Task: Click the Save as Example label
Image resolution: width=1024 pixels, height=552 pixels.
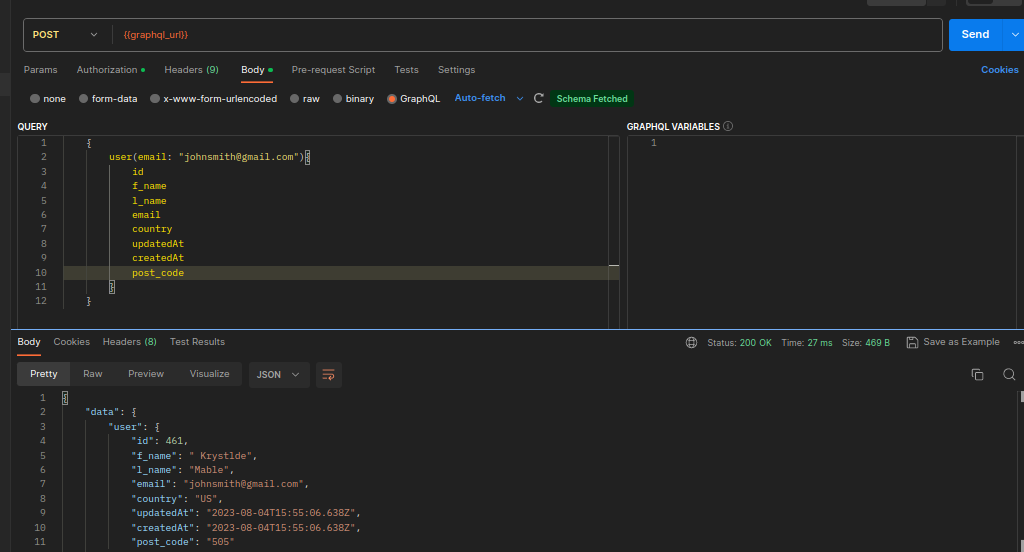Action: (x=961, y=342)
